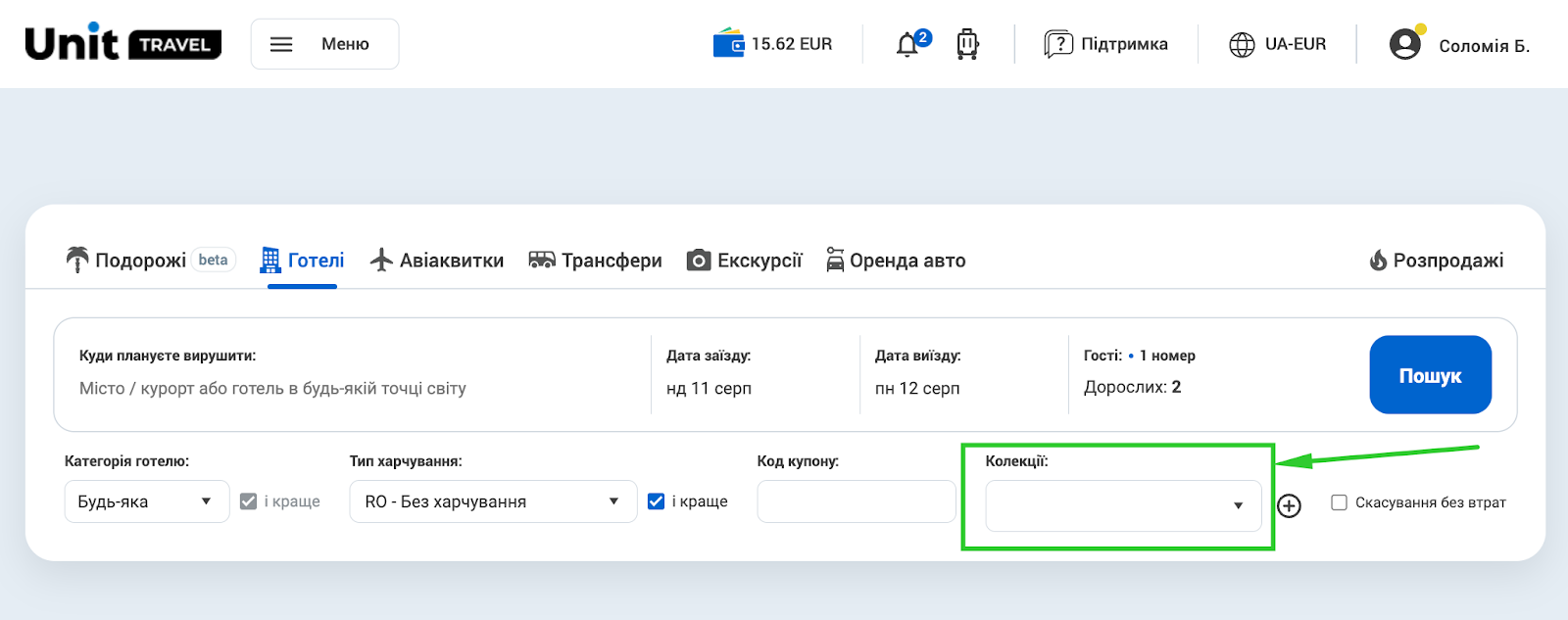Open the Меню button
Screen dimensions: 1568x620
(x=324, y=44)
